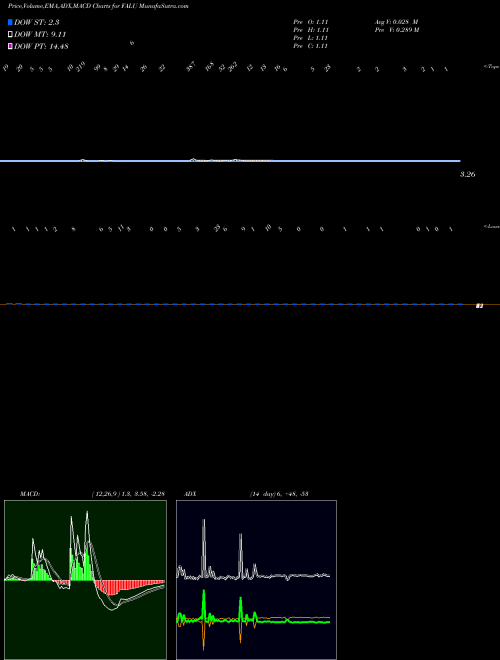500x660 pixels.
Task: Click the blue DOW ST legend swatch
Action: point(10,22)
